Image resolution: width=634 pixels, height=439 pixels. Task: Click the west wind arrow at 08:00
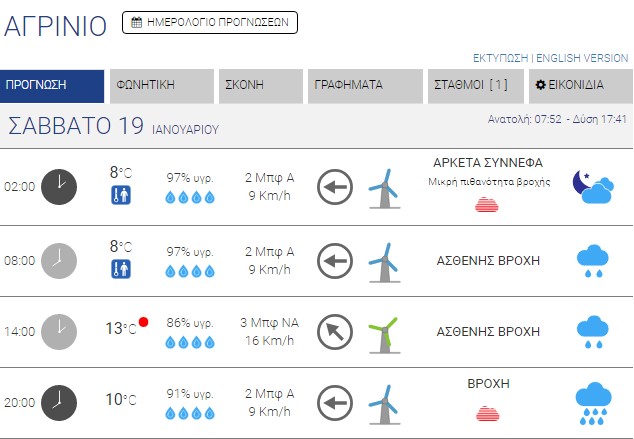coord(335,260)
